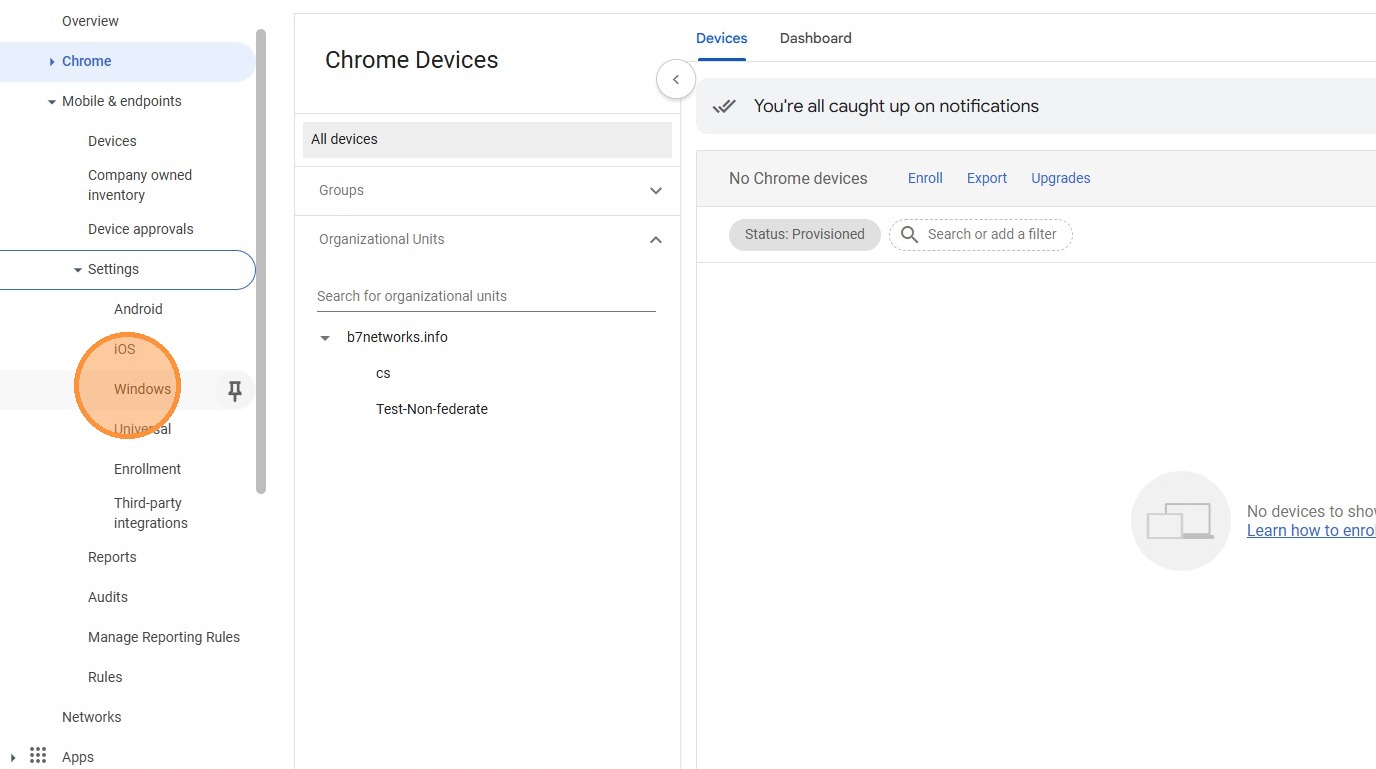Select the Devices tab
Screen dimensions: 1376x769
click(x=722, y=38)
